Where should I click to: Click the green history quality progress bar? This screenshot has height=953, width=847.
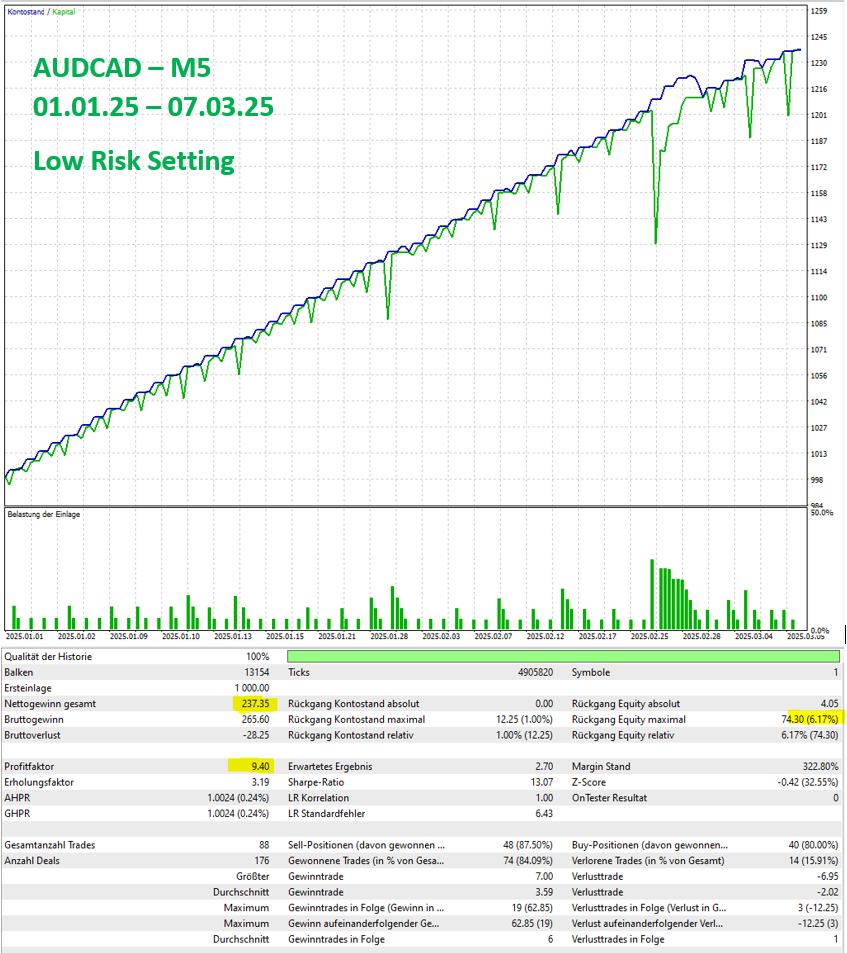pos(563,656)
